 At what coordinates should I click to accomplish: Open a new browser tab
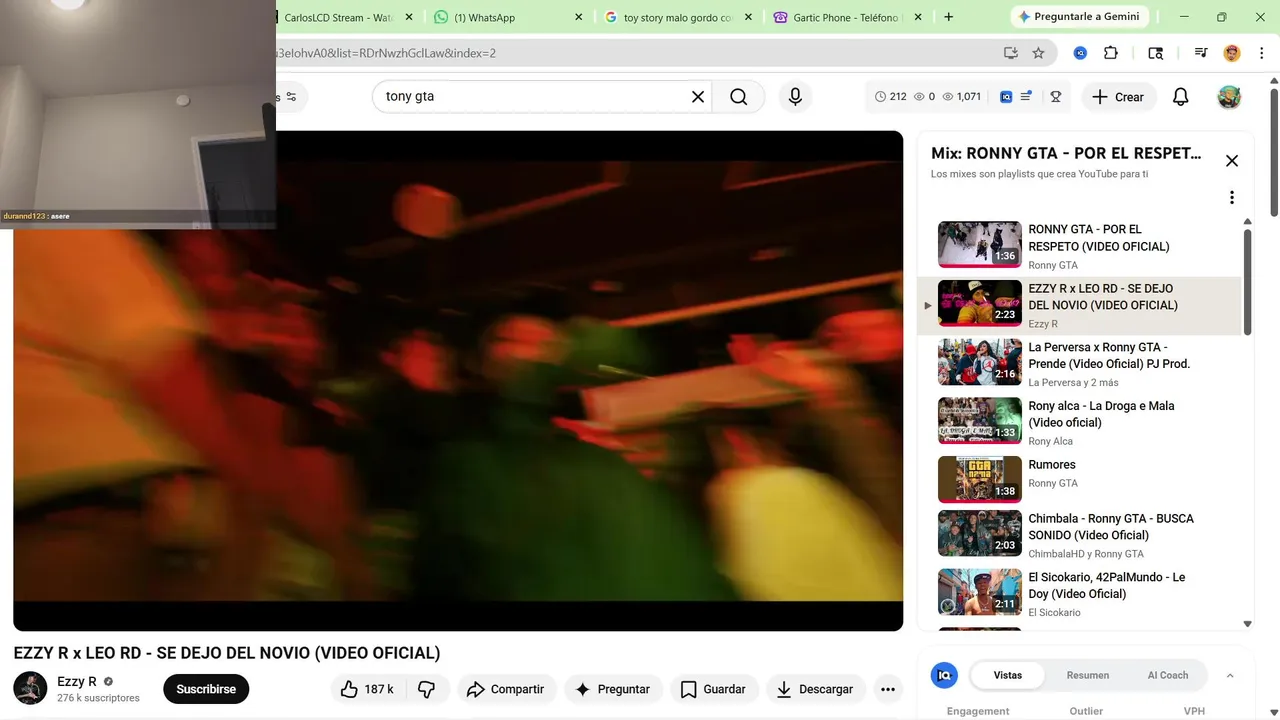pos(948,17)
